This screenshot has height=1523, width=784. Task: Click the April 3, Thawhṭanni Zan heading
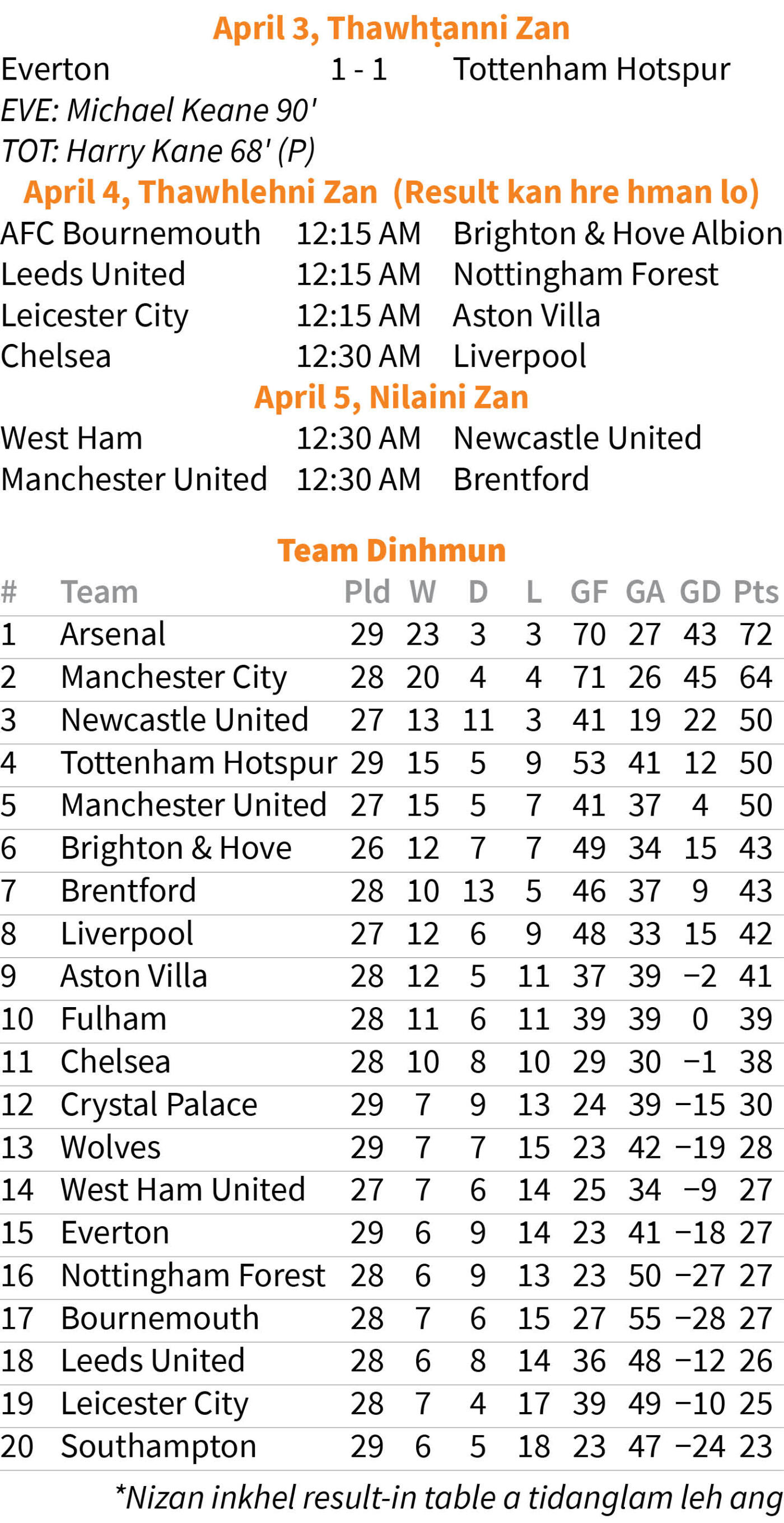(391, 29)
